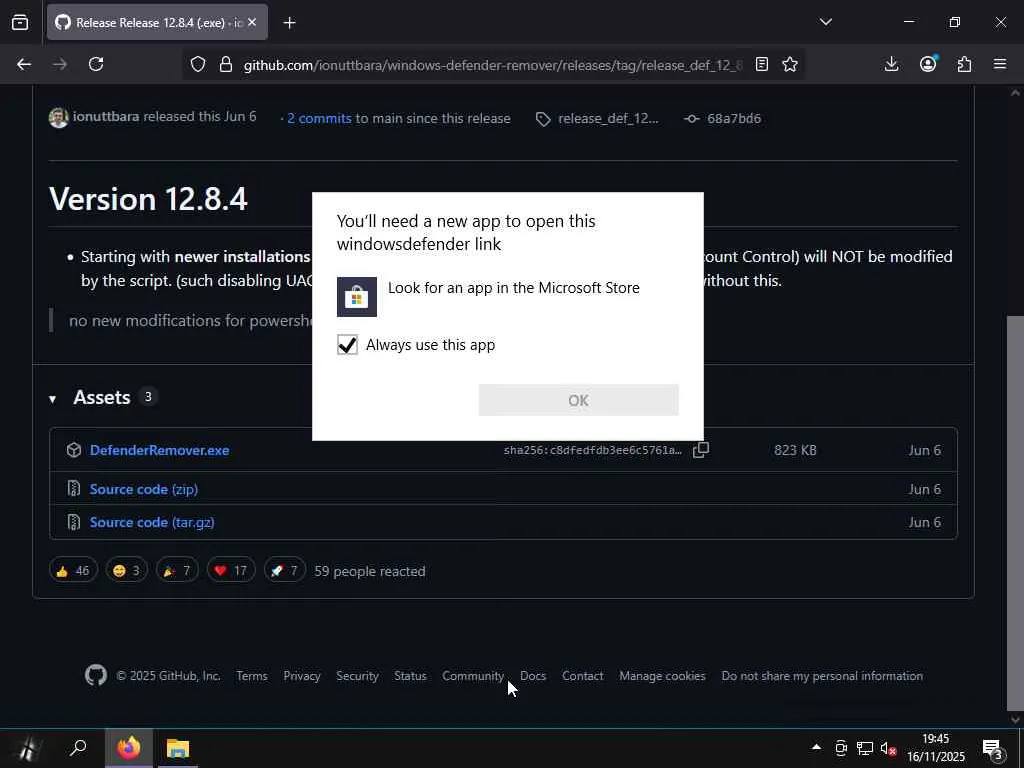Open the muted volume tray icon
This screenshot has width=1024, height=768.
[888, 748]
